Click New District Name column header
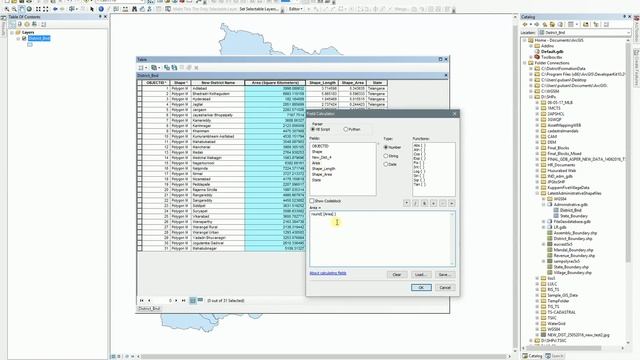This screenshot has width=640, height=360. pos(218,83)
